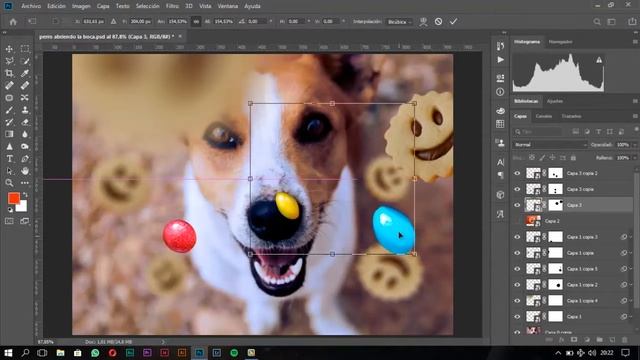
Task: Open WhatsApp from the taskbar
Action: (95, 353)
